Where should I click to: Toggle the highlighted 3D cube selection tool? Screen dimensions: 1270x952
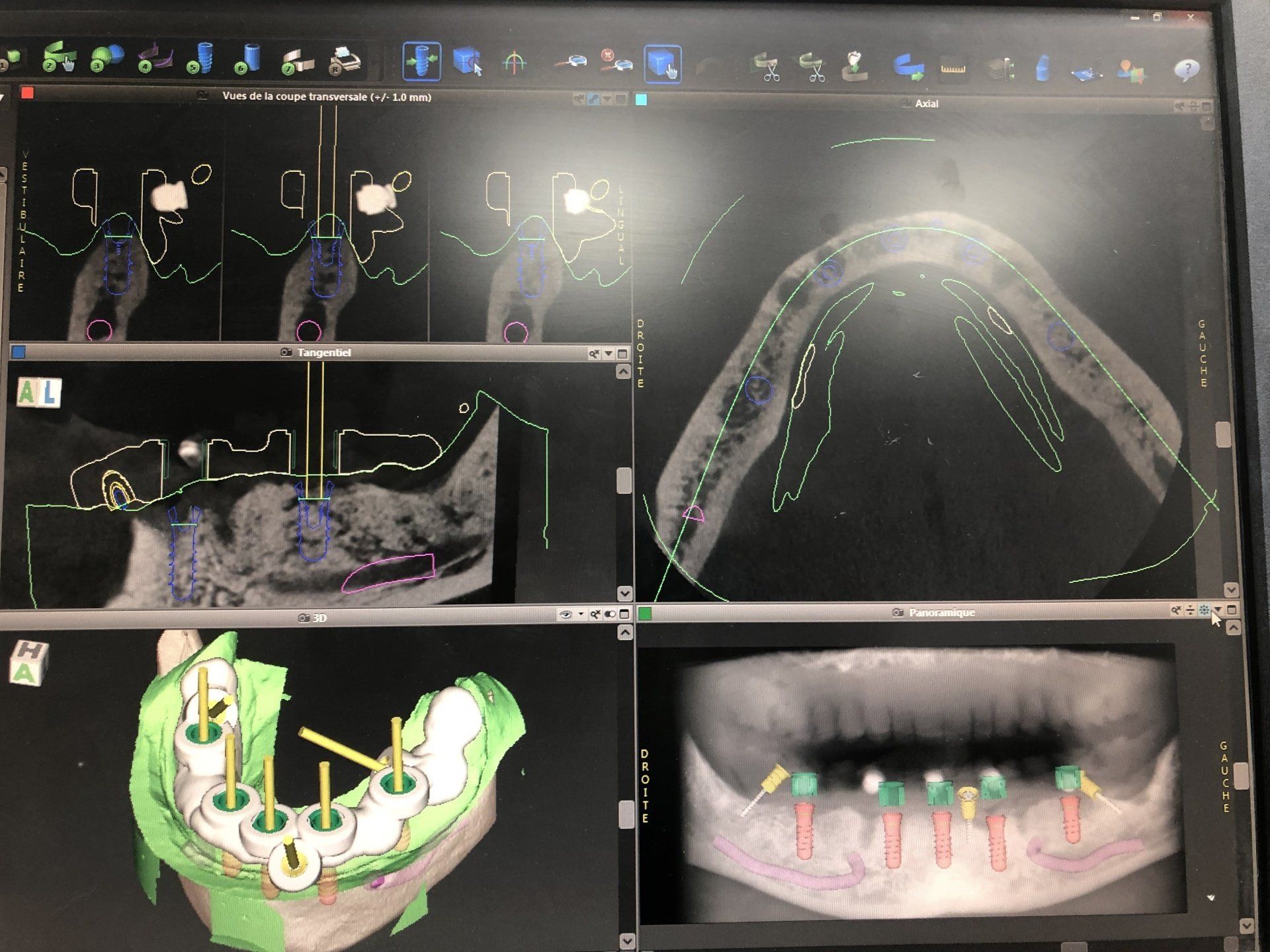[662, 64]
